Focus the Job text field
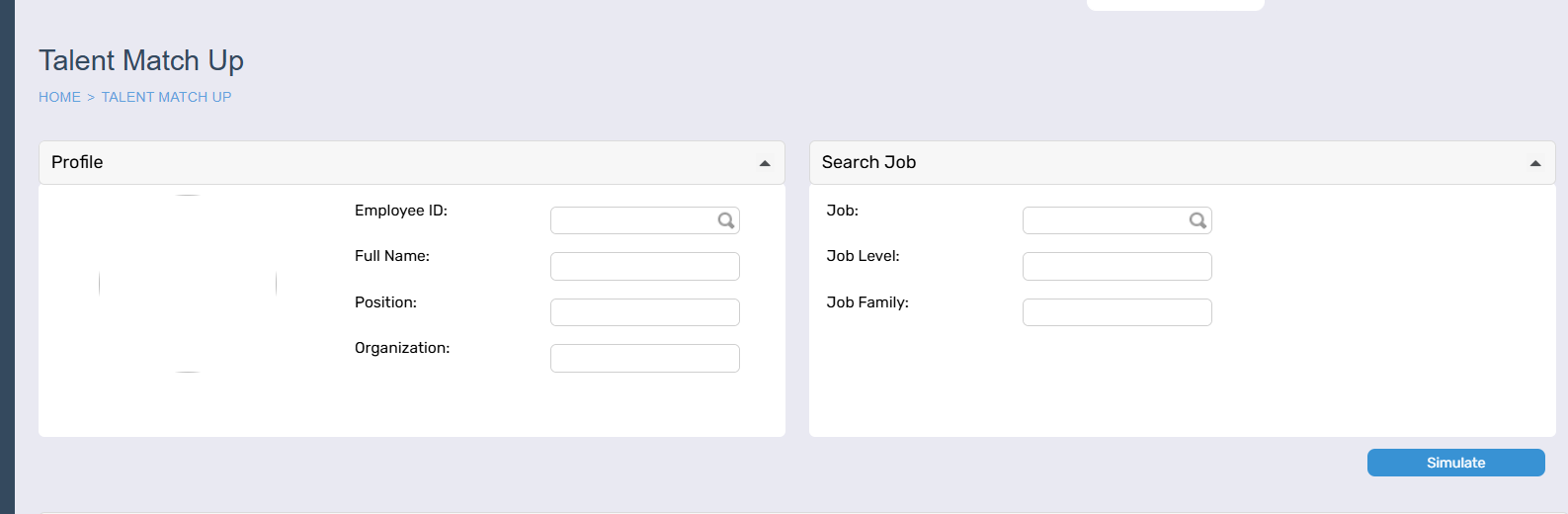Screen dimensions: 1568x514 pos(1105,220)
